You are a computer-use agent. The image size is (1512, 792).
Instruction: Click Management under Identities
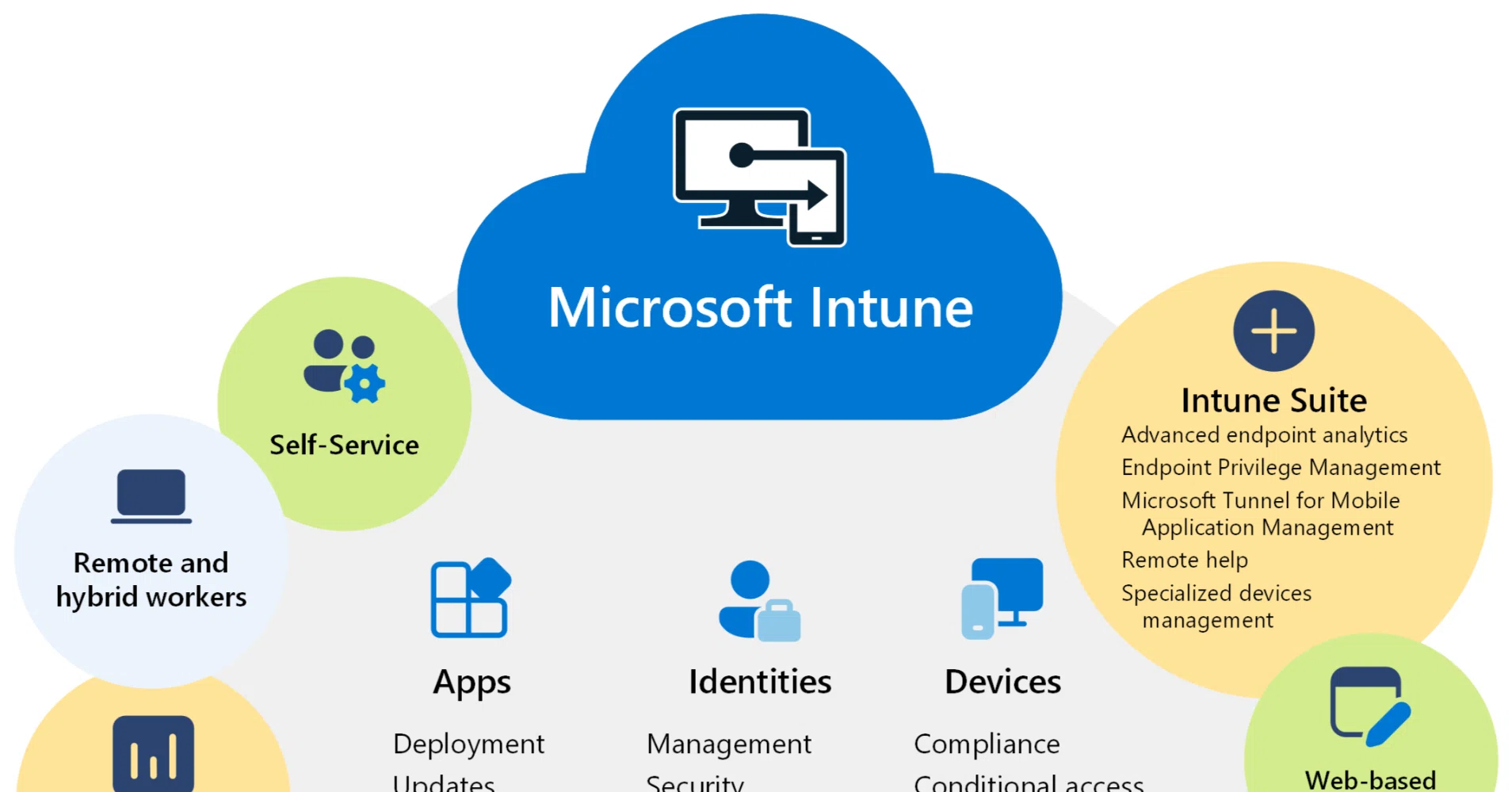(729, 744)
